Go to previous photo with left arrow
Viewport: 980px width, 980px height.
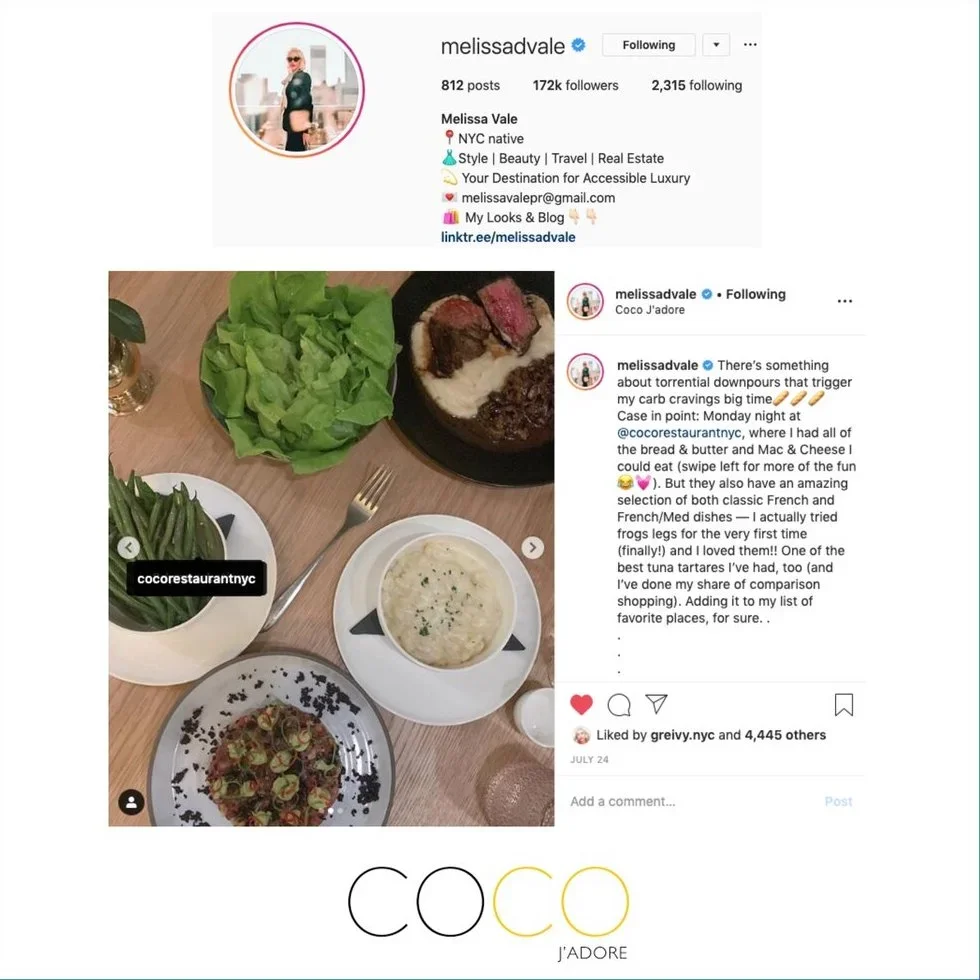pos(129,548)
